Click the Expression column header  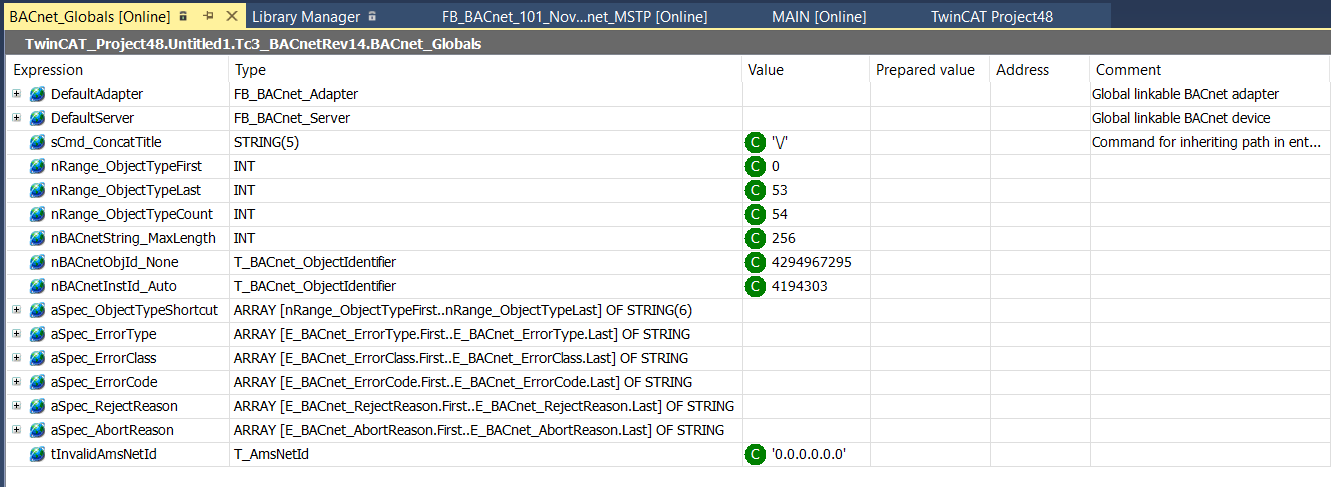pos(118,70)
